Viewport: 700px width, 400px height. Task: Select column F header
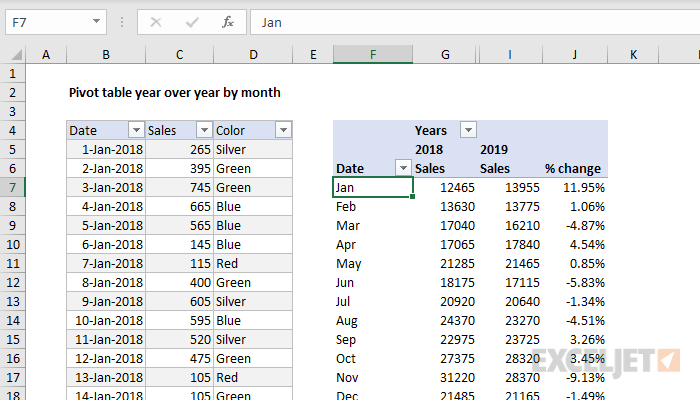point(373,54)
